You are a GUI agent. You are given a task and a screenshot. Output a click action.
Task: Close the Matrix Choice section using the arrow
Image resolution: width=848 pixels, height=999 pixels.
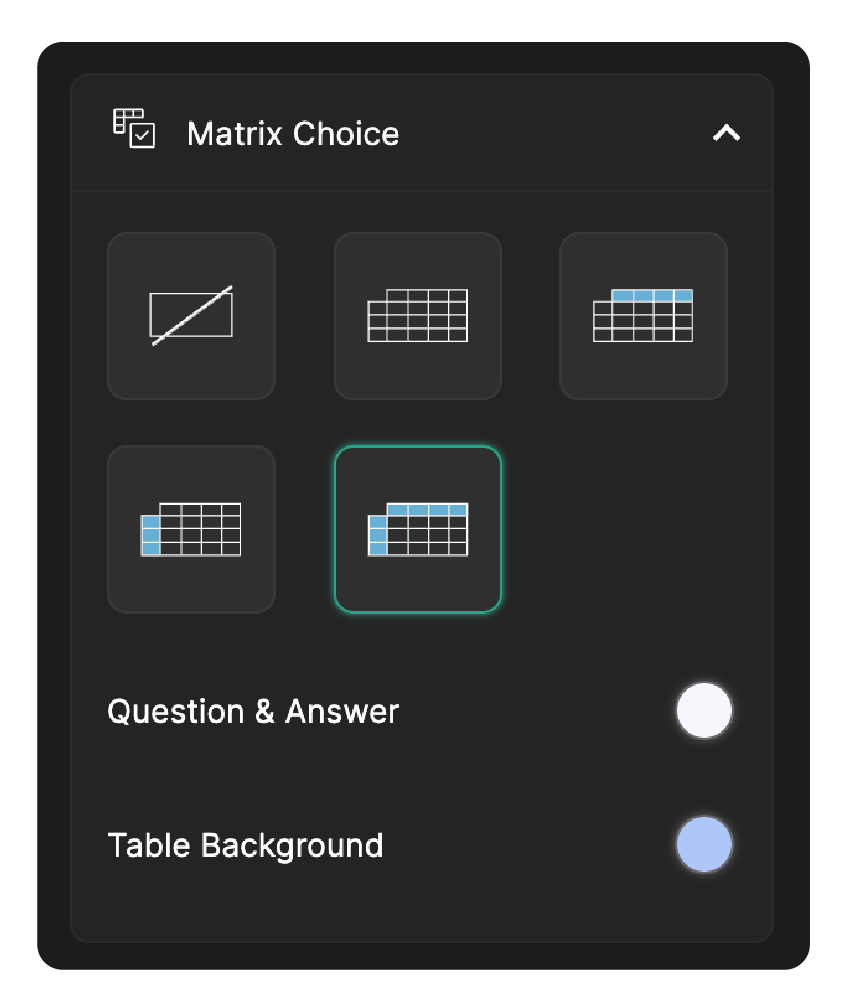(728, 133)
